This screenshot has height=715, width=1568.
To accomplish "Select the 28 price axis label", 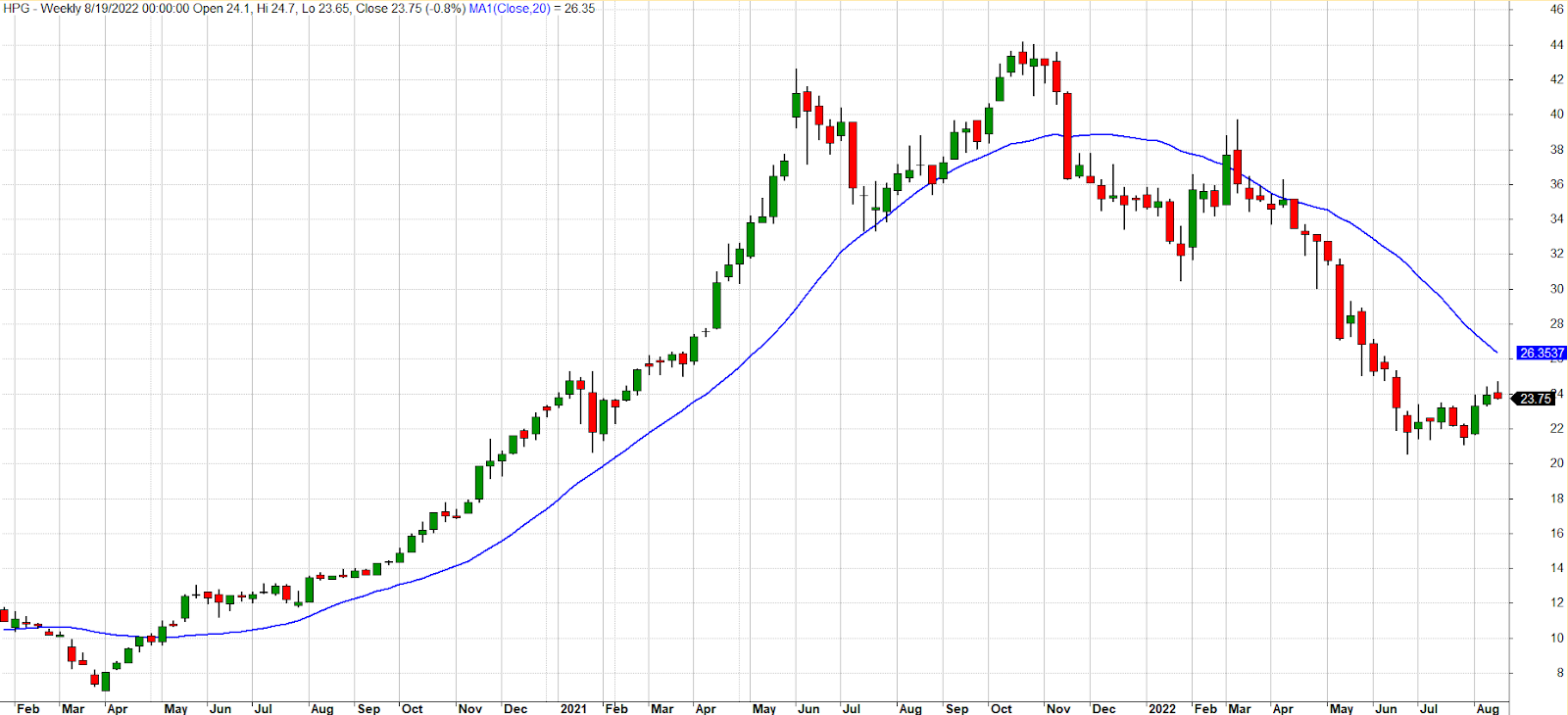I will (1557, 324).
